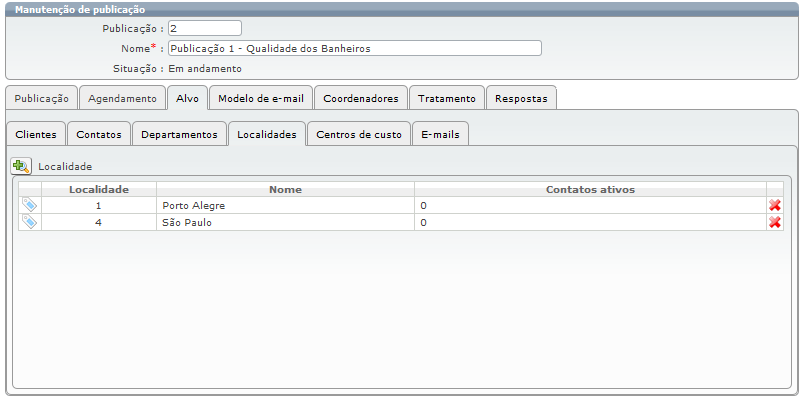This screenshot has width=802, height=399.
Task: Switch to the Clientes sub-tab
Action: pyautogui.click(x=36, y=135)
